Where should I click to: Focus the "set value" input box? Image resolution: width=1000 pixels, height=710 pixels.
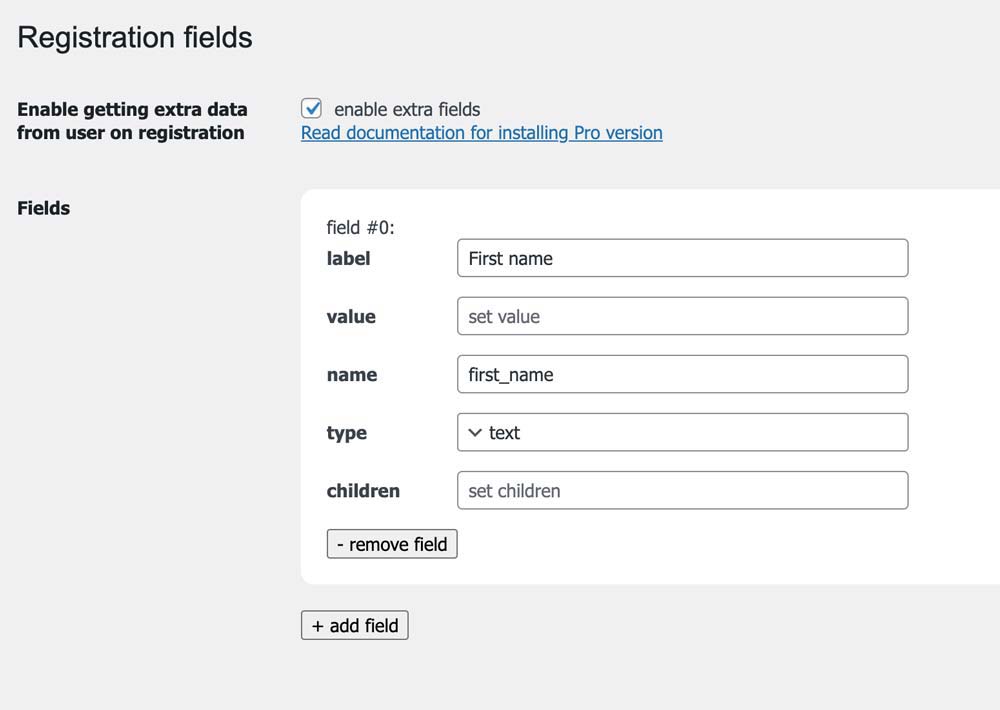coord(682,316)
